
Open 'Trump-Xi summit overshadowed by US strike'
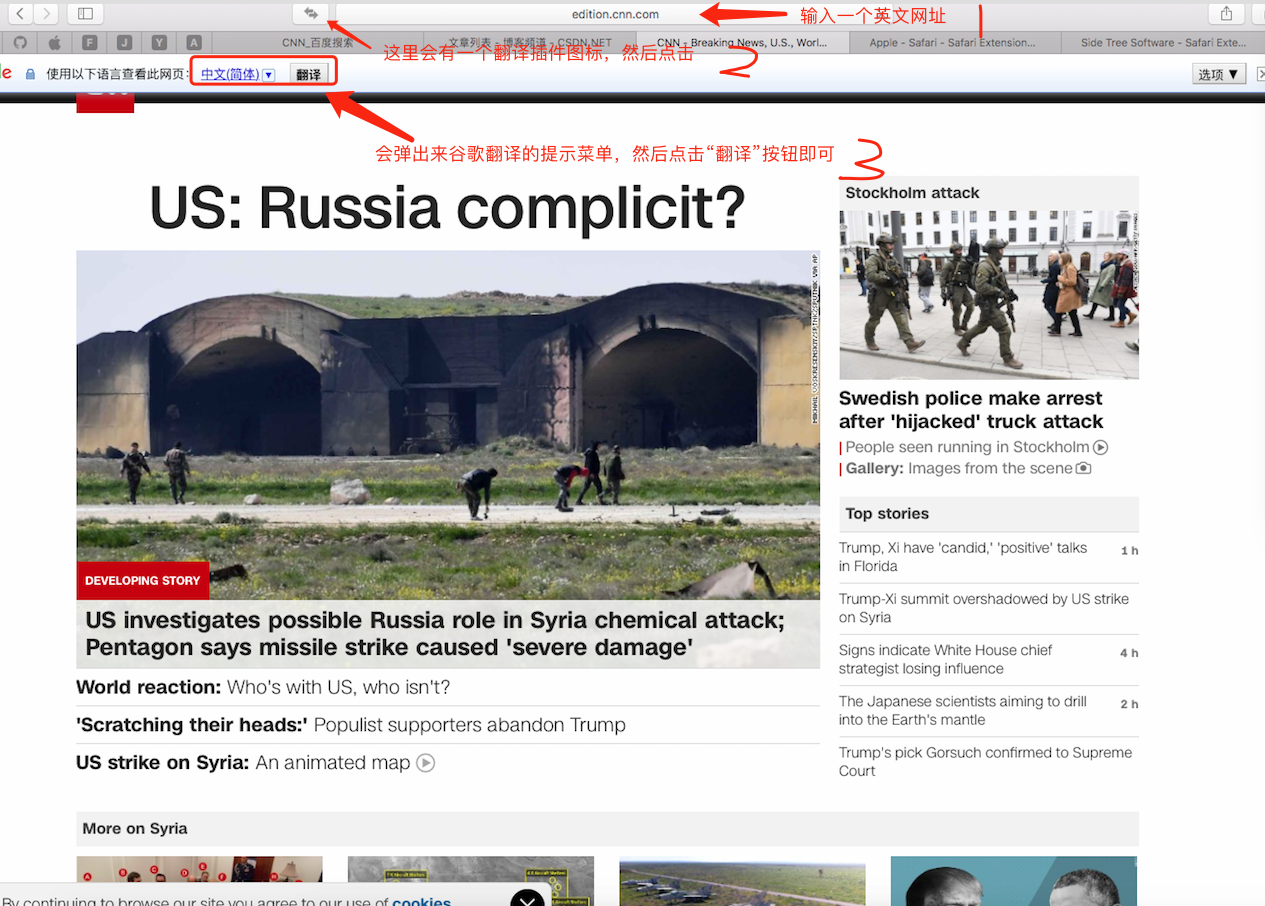pyautogui.click(x=984, y=608)
